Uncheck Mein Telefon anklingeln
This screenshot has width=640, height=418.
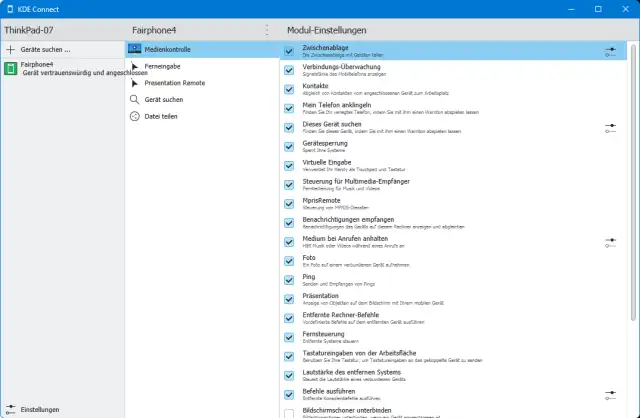point(289,109)
